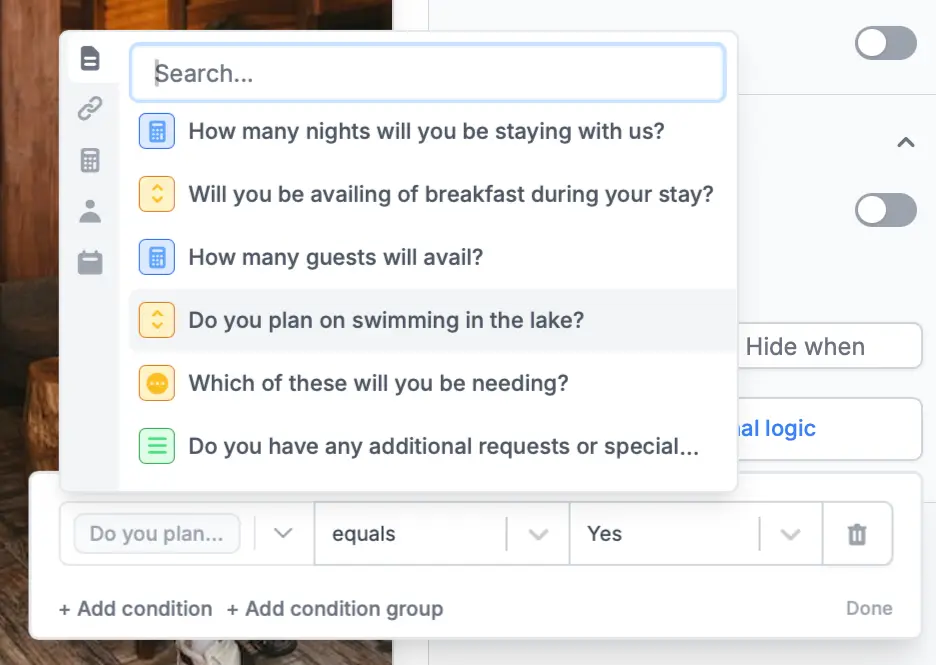Click '+ Add condition group'
Screen dimensions: 936x665
click(335, 609)
